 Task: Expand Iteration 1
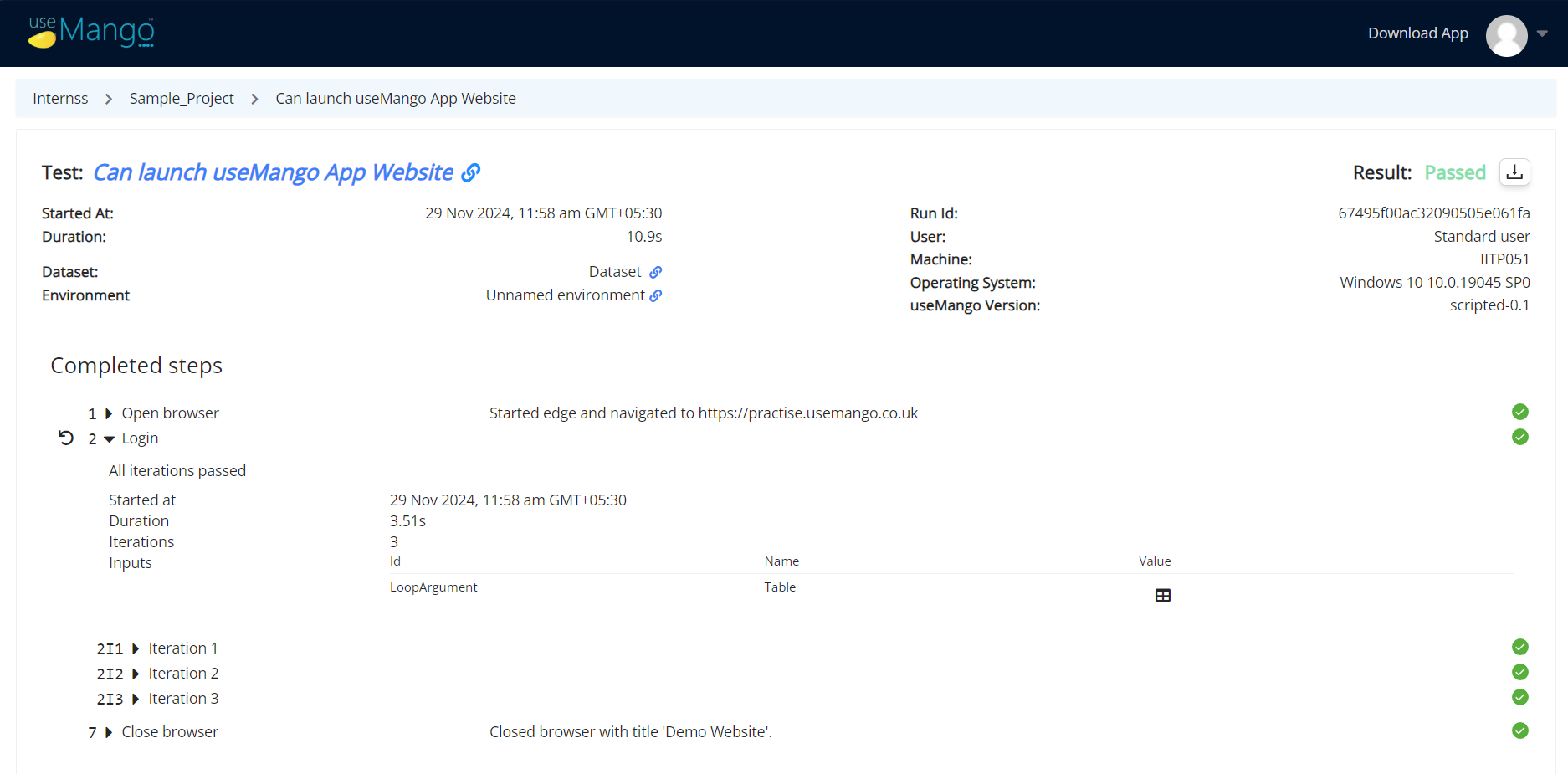point(136,649)
